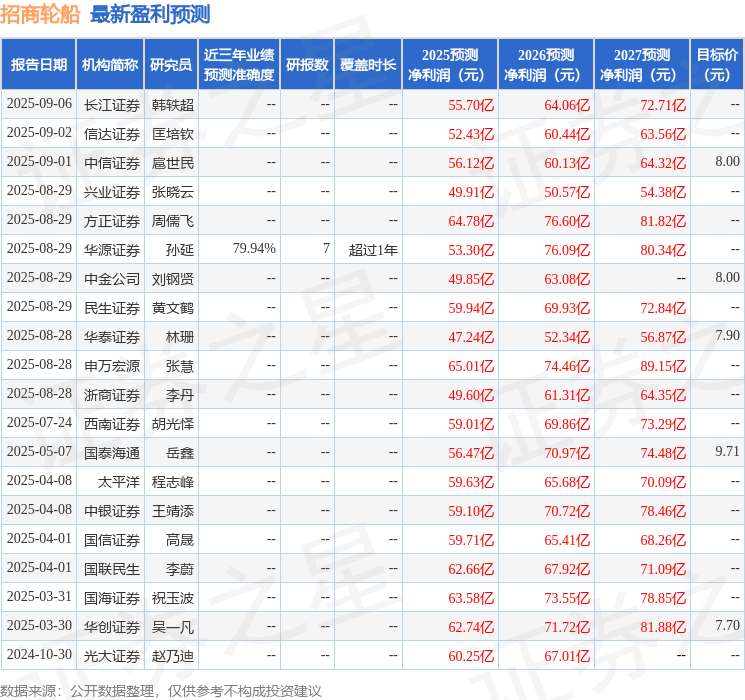Image resolution: width=745 pixels, height=700 pixels.
Task: Click the 国信证券 institution cell
Action: click(x=112, y=540)
